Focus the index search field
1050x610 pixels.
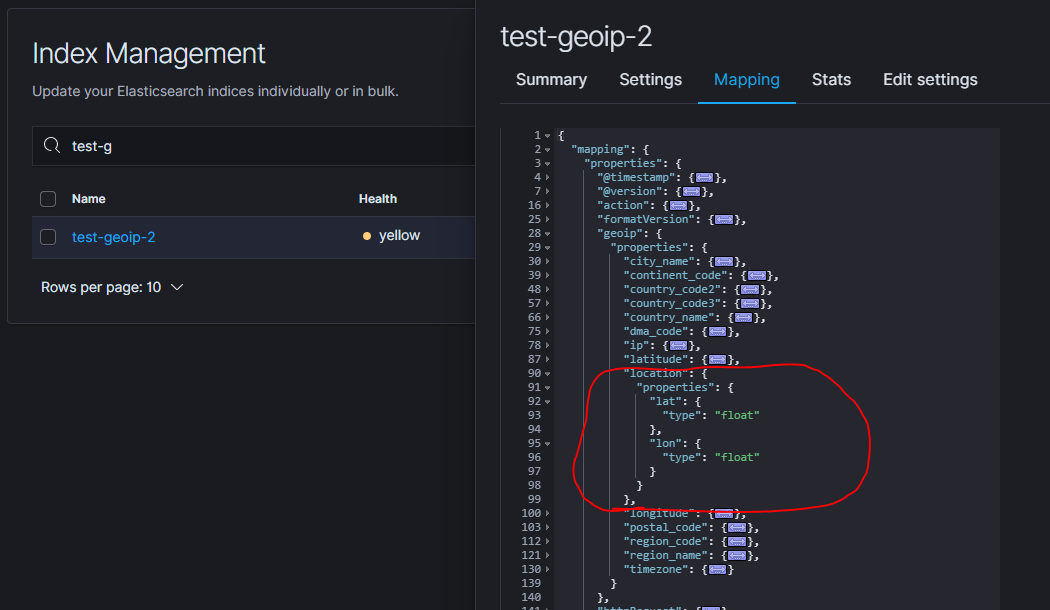(254, 146)
